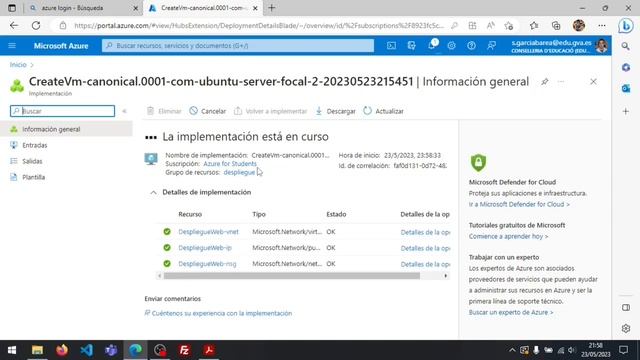Click the browser Back arrow
This screenshot has height=360, width=640.
[14, 25]
